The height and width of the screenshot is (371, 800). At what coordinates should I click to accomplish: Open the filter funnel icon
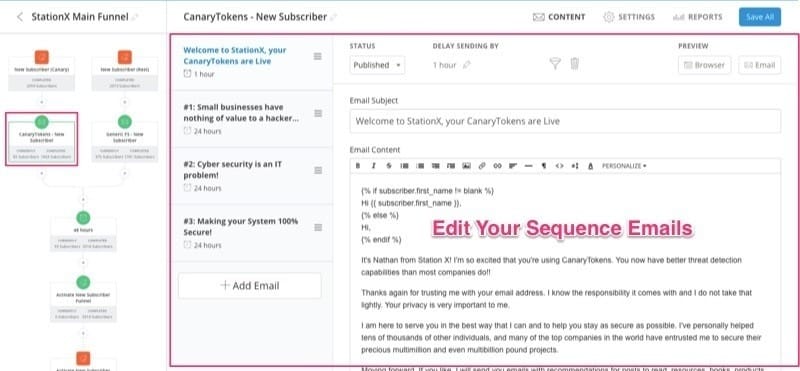pyautogui.click(x=555, y=64)
